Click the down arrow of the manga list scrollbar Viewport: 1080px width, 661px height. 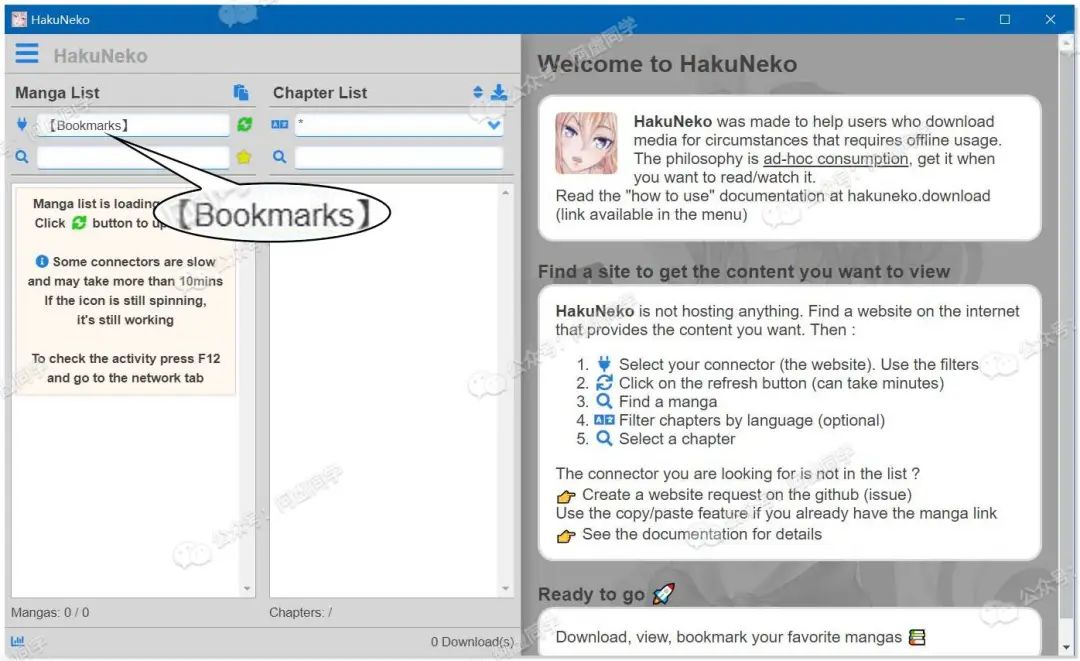pos(247,589)
